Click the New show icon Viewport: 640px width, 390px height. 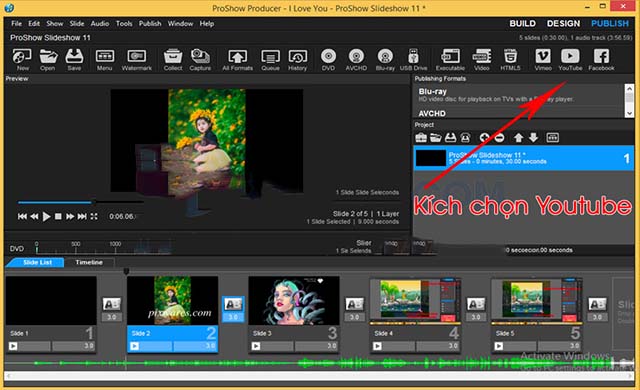pyautogui.click(x=22, y=60)
